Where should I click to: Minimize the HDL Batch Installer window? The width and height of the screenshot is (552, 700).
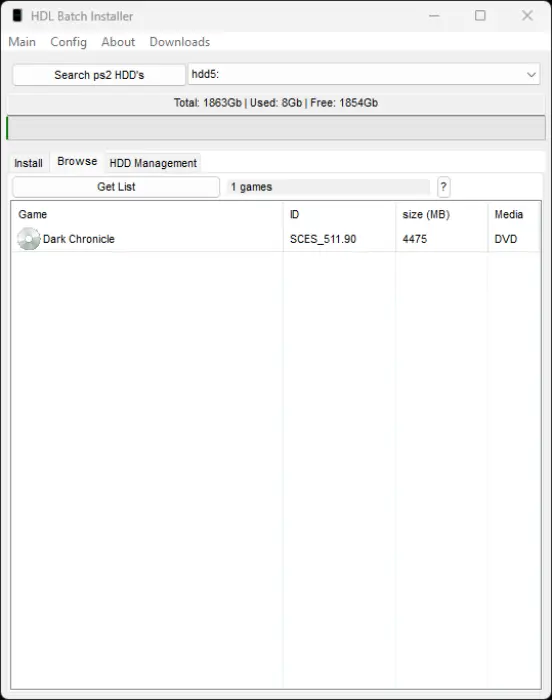[434, 16]
